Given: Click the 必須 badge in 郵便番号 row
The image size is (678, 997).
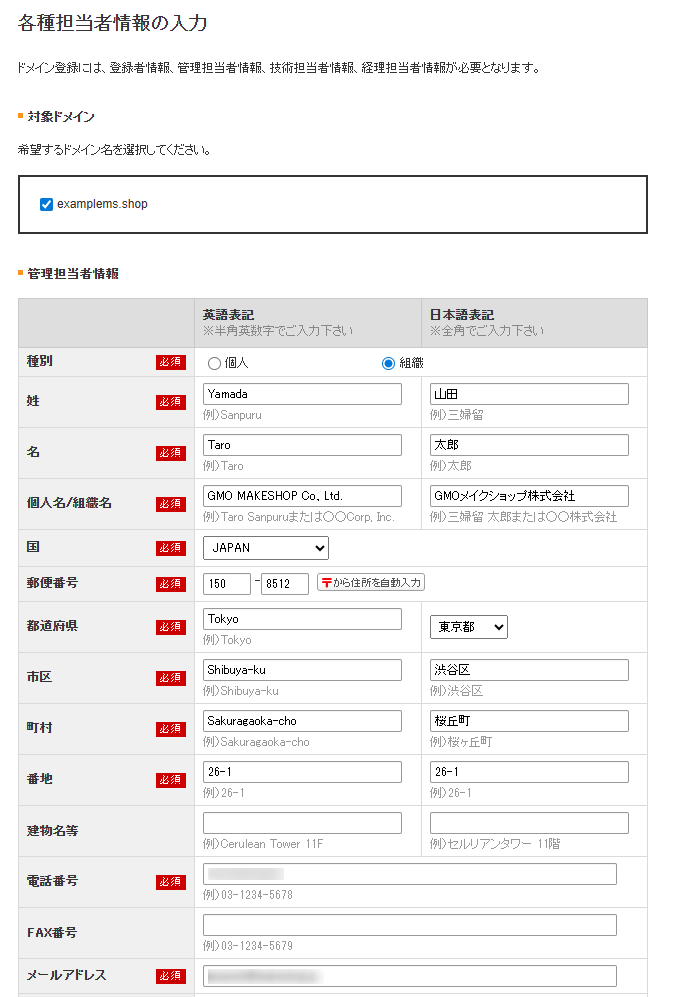Looking at the screenshot, I should click(x=170, y=584).
